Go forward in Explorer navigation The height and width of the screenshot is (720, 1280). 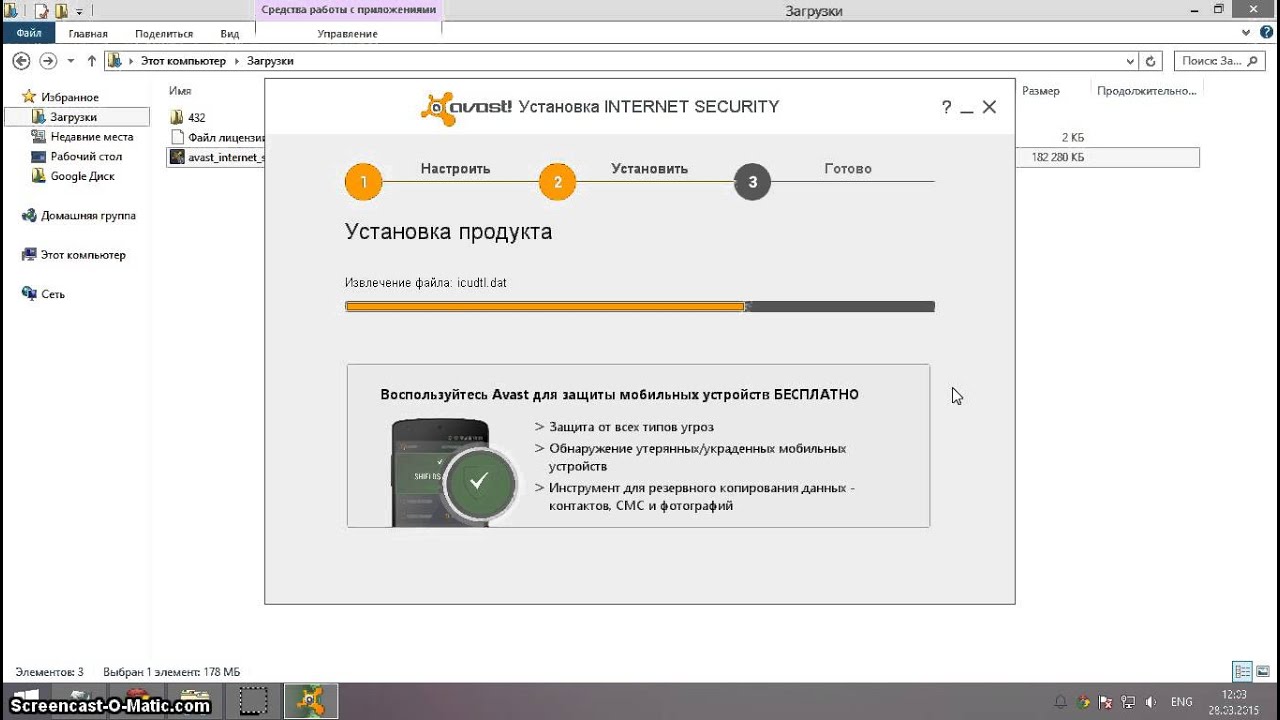47,61
